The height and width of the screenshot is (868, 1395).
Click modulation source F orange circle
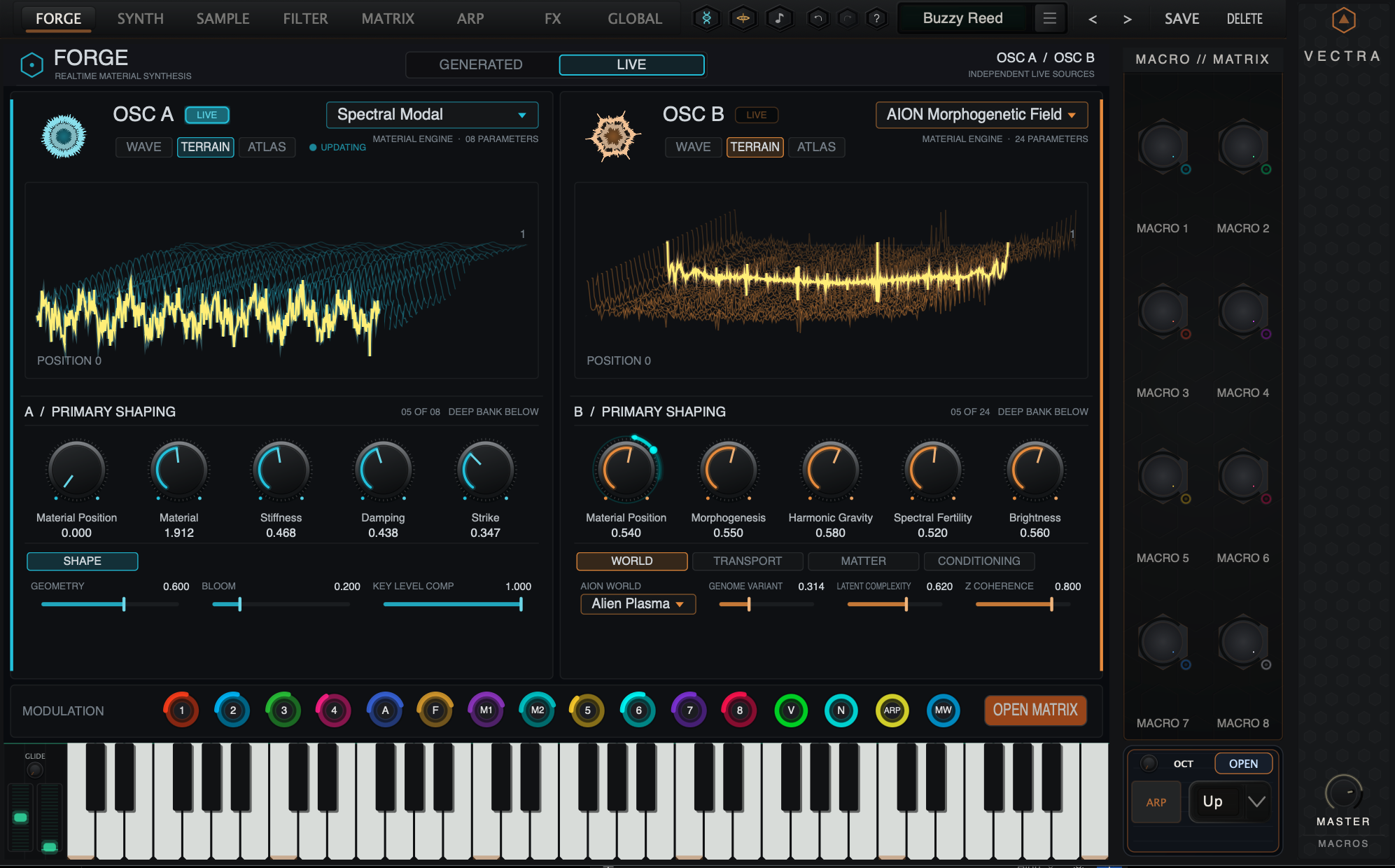click(435, 710)
